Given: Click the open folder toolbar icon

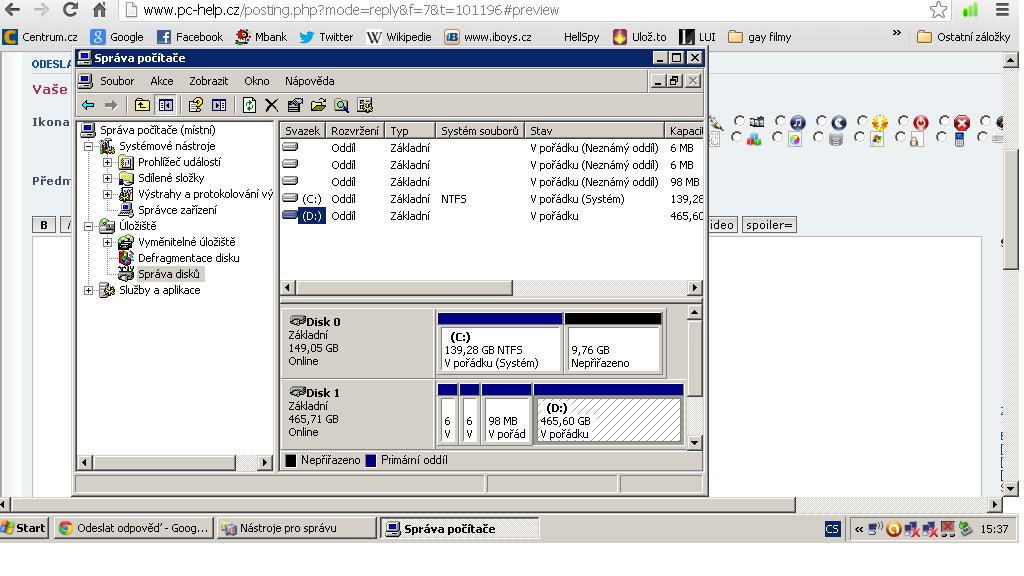Looking at the screenshot, I should (x=318, y=105).
